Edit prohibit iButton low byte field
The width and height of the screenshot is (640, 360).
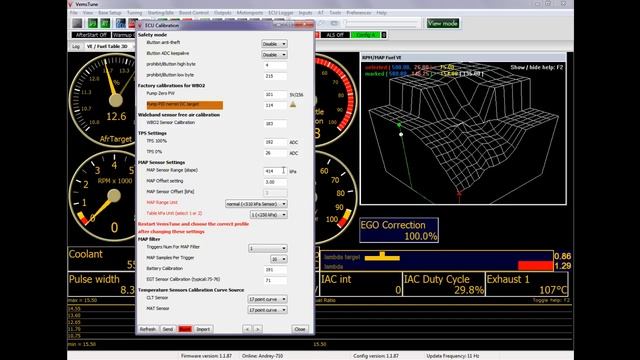coord(275,76)
